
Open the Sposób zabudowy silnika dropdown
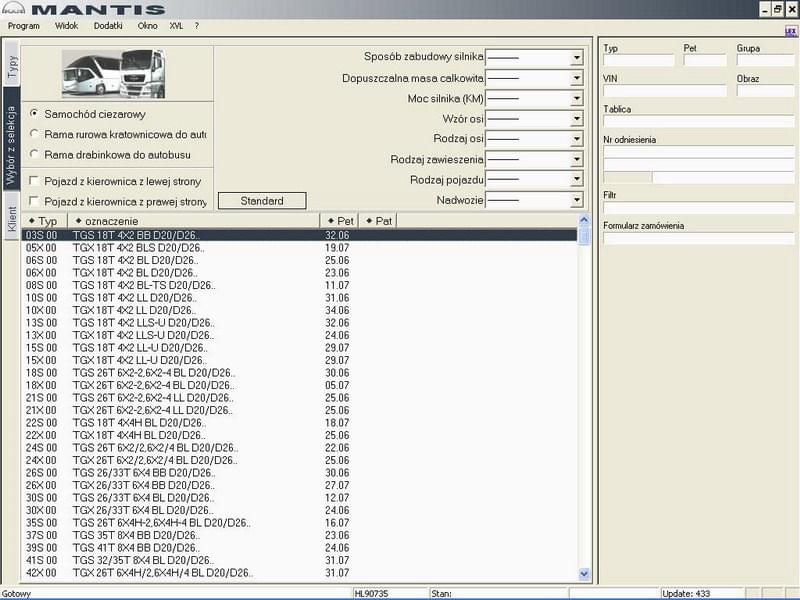[577, 58]
